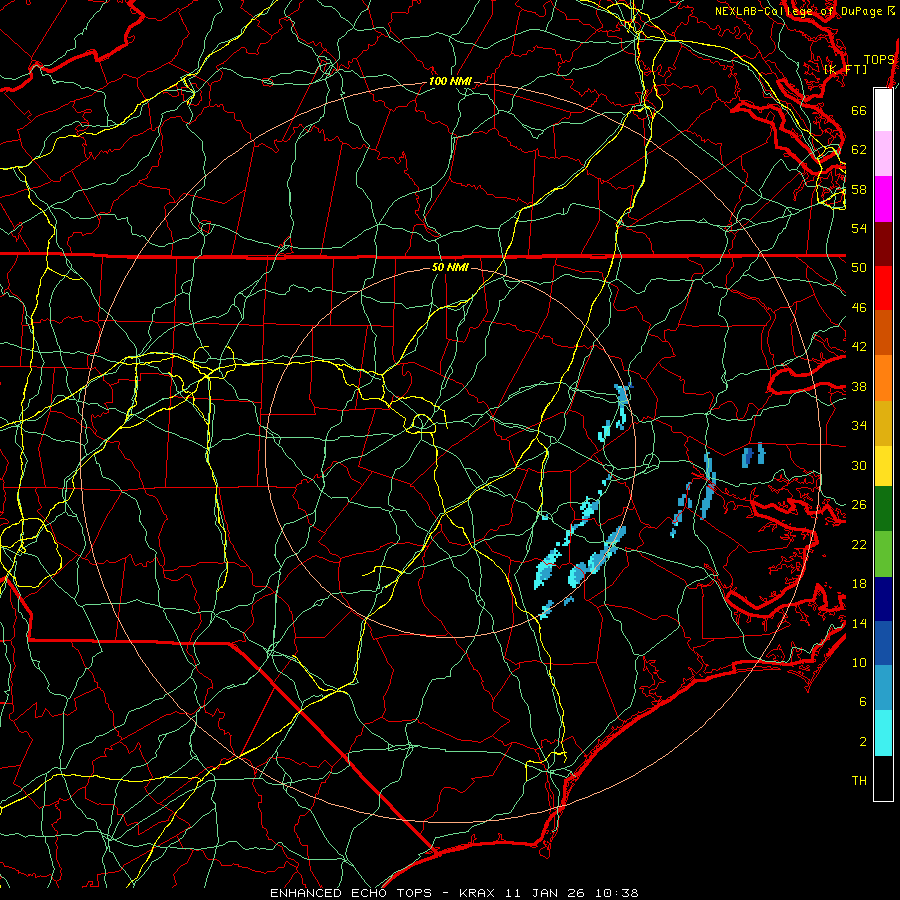Screen dimensions: 900x900
Task: Click the '2' legend value
Action: 863,742
